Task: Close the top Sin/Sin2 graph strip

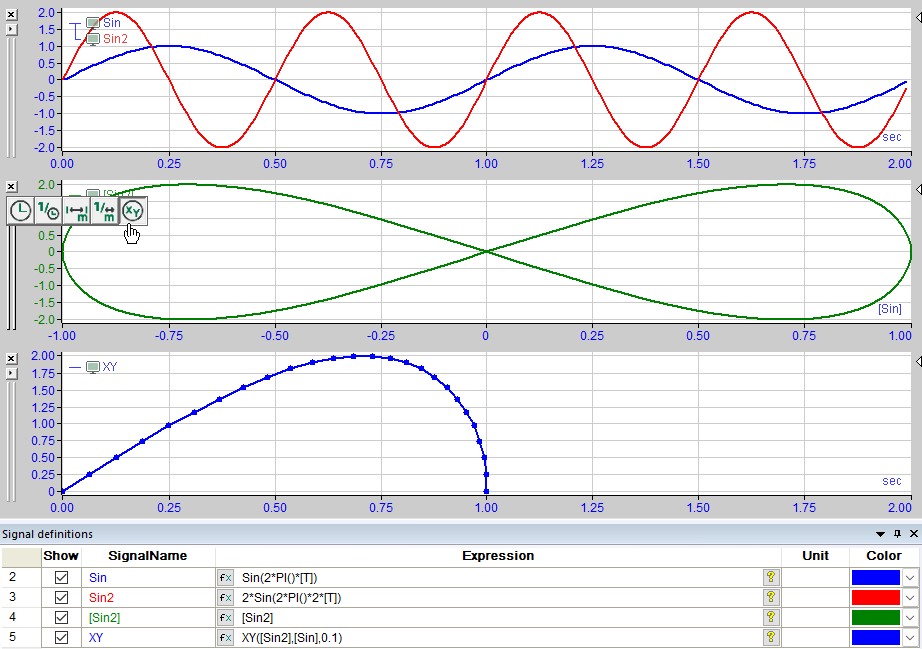Action: pyautogui.click(x=11, y=15)
